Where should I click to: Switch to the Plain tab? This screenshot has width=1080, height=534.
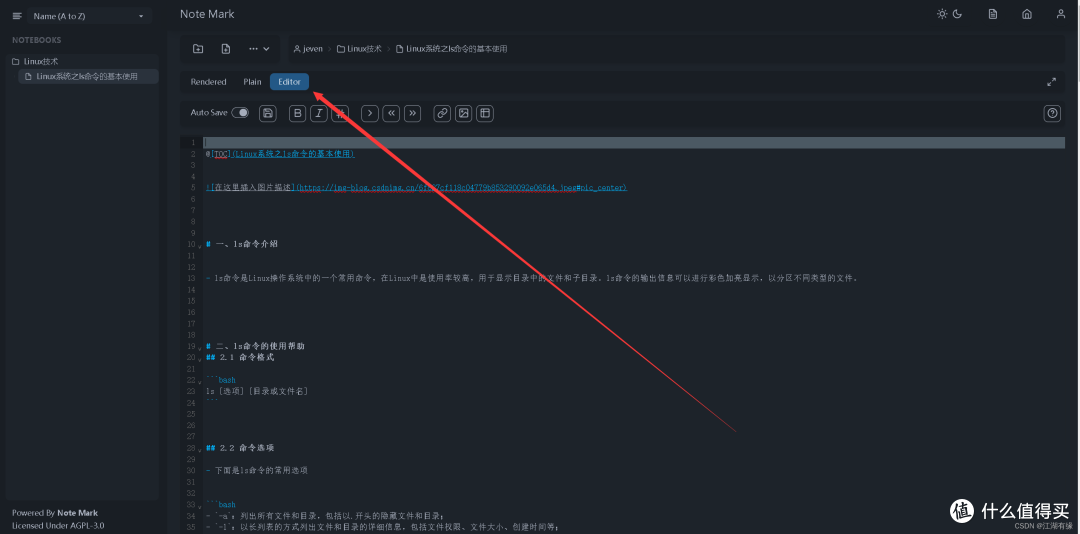click(x=252, y=82)
